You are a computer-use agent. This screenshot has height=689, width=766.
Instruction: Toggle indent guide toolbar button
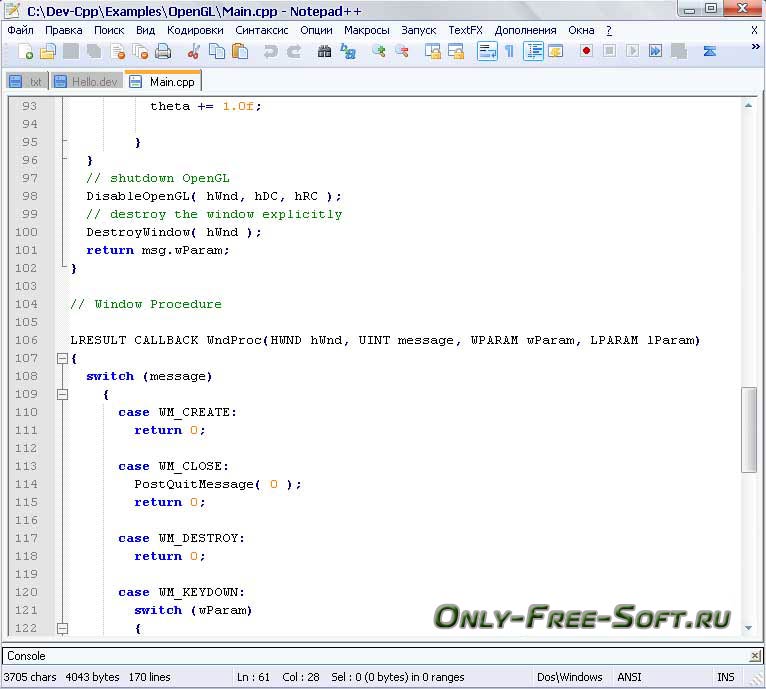tap(533, 51)
